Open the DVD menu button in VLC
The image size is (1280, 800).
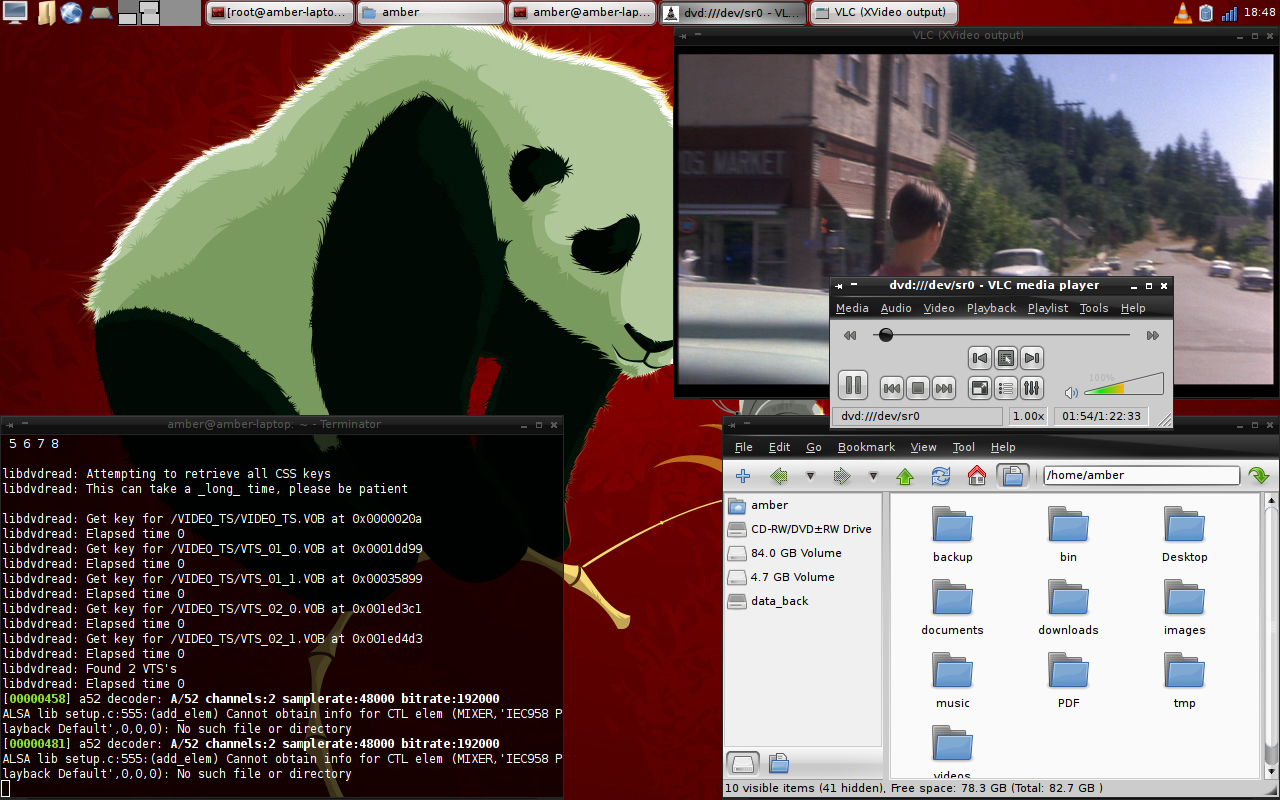click(1006, 358)
